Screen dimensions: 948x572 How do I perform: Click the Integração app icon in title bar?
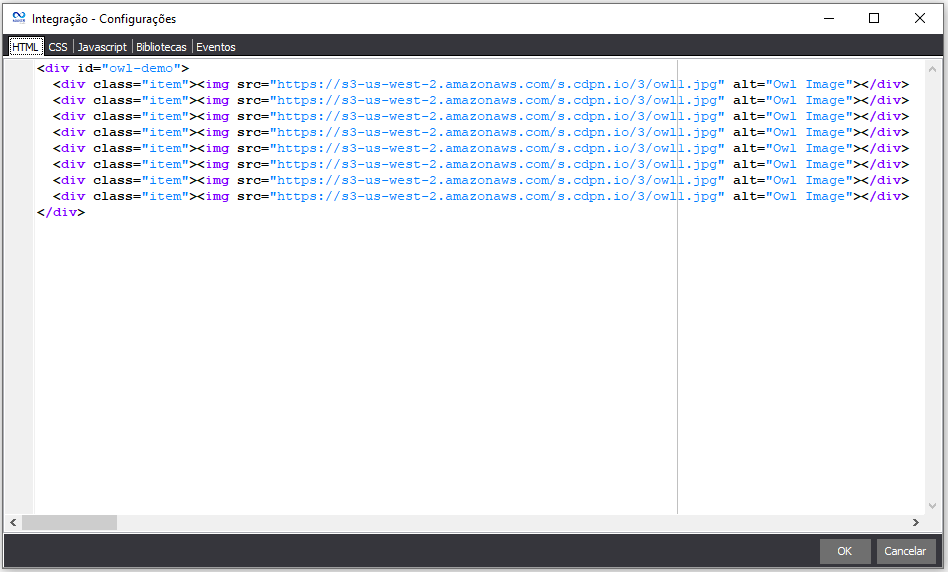pyautogui.click(x=18, y=18)
